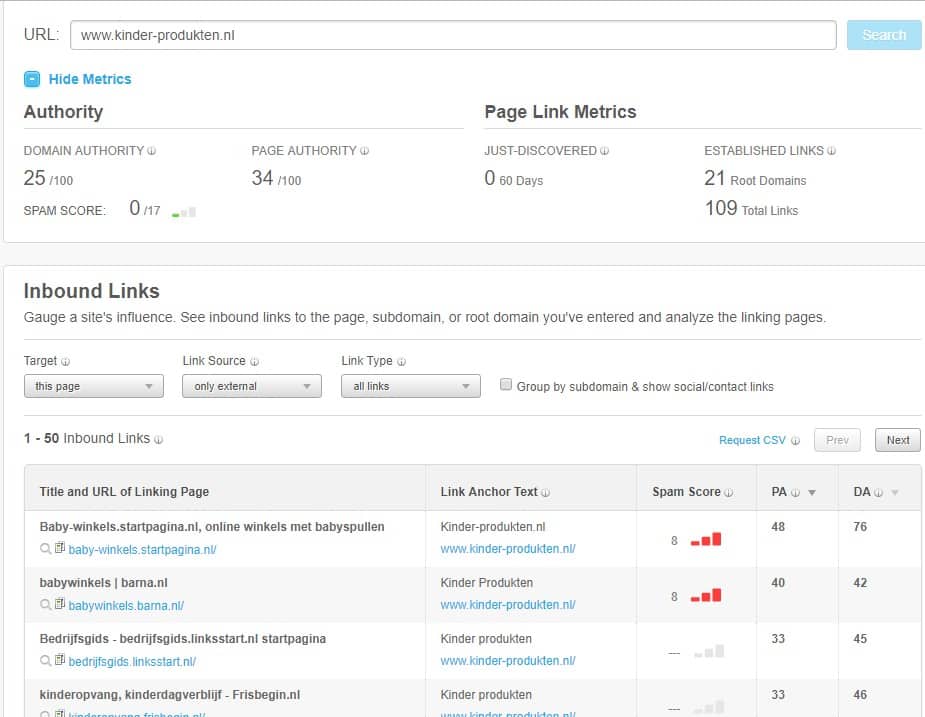Viewport: 925px width, 717px height.
Task: Go to the next results page with Next
Action: pyautogui.click(x=897, y=440)
